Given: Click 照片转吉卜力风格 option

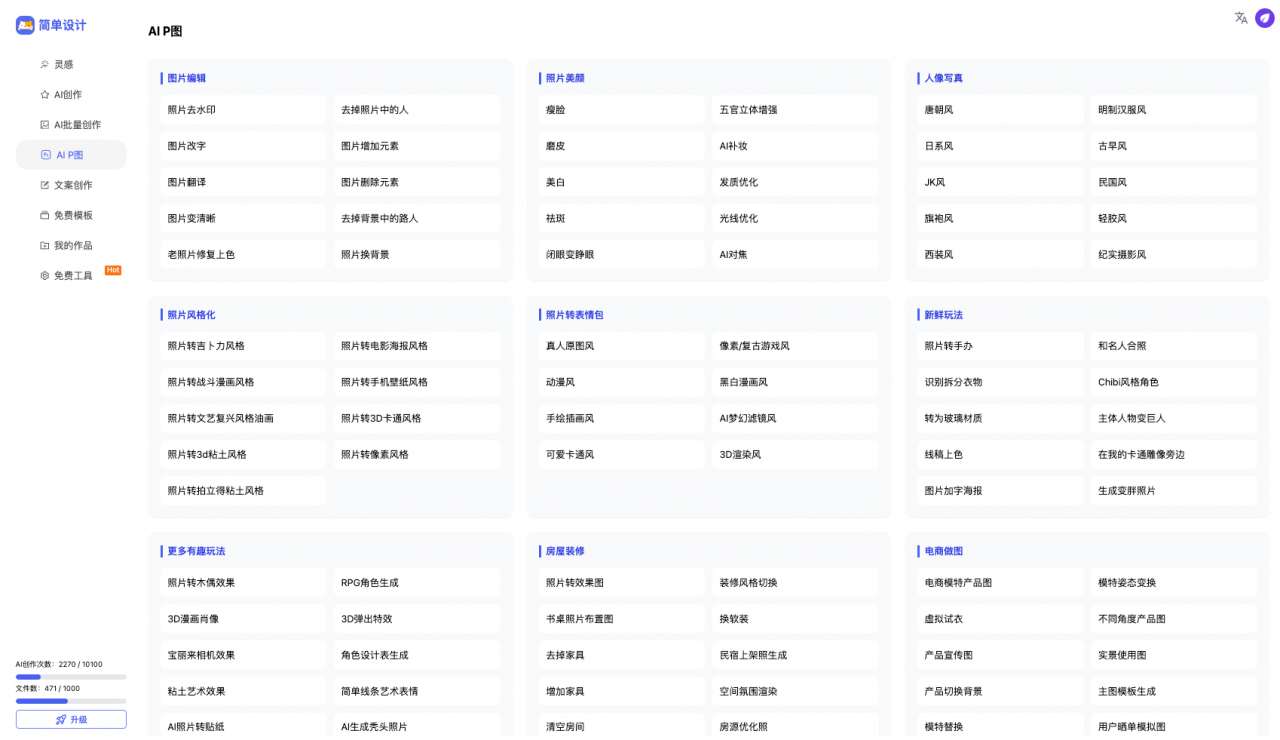Looking at the screenshot, I should [243, 346].
